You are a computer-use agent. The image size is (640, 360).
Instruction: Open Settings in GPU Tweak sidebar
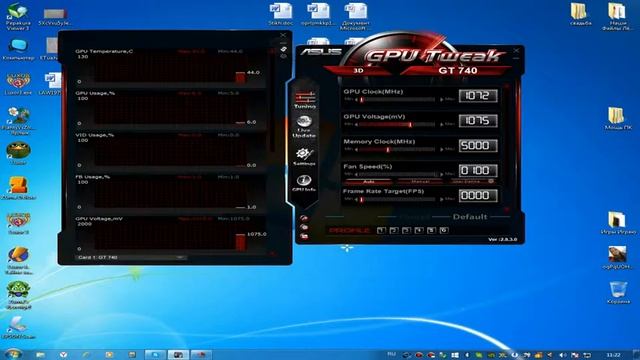[x=304, y=156]
